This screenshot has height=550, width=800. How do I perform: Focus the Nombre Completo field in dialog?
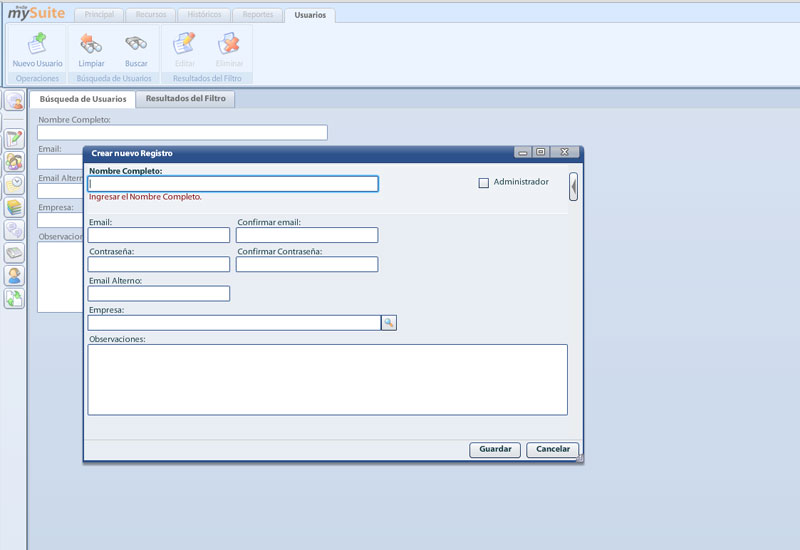233,184
